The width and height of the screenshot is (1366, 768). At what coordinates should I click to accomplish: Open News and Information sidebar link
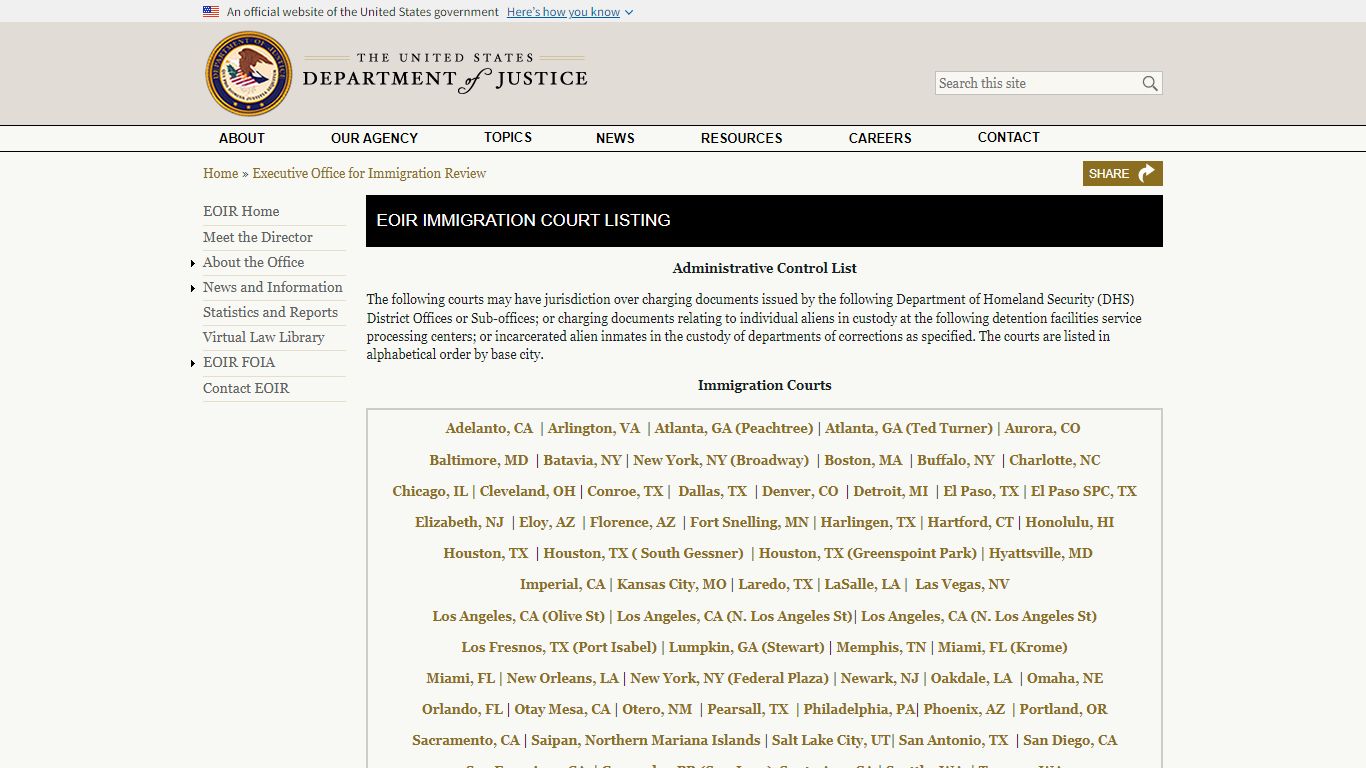click(272, 287)
